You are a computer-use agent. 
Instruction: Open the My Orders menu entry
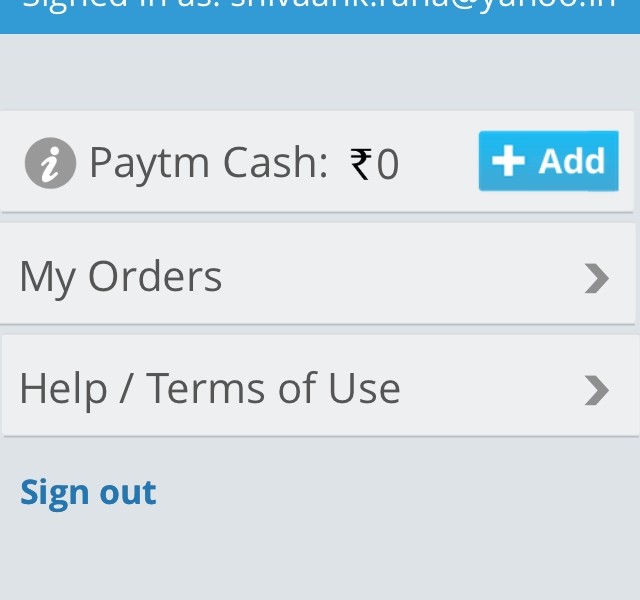point(318,274)
